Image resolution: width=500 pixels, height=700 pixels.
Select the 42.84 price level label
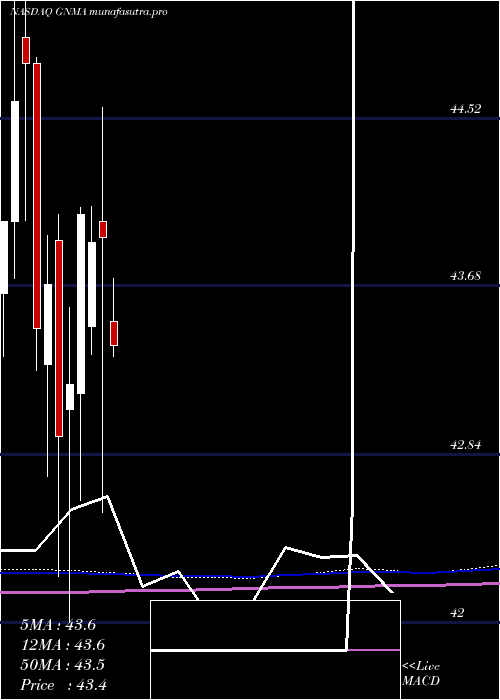pos(465,445)
